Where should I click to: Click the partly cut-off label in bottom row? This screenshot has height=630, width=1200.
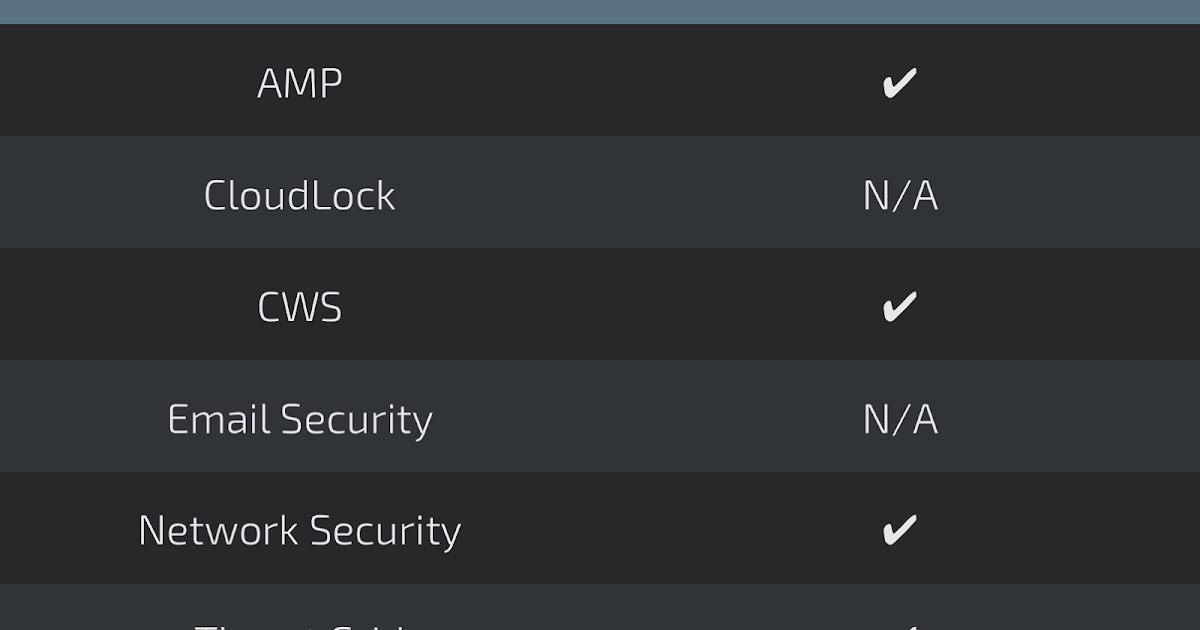click(x=300, y=626)
